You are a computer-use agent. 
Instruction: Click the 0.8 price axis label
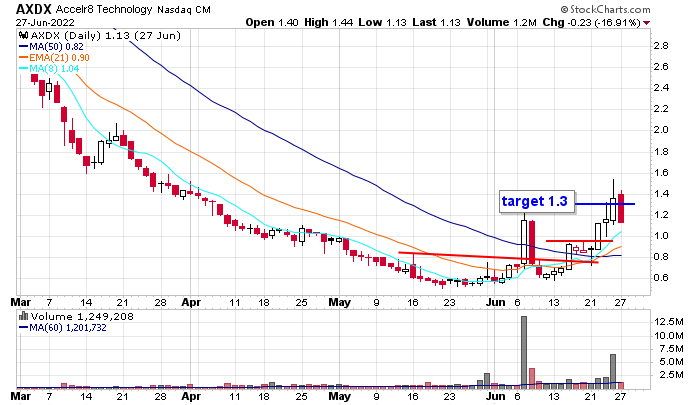(x=661, y=256)
